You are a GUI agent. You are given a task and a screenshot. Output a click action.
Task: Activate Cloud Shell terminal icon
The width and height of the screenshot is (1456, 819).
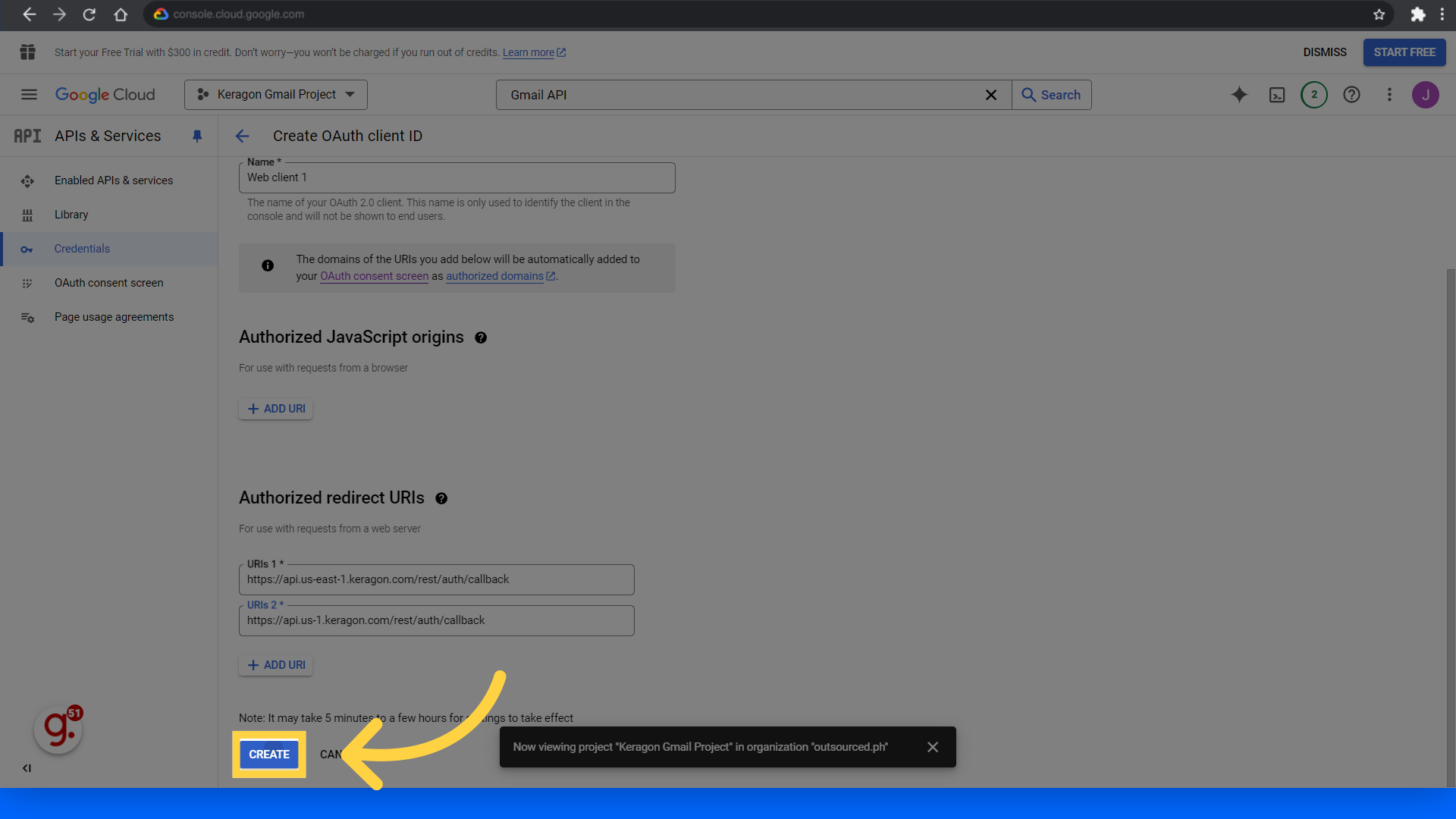1277,95
